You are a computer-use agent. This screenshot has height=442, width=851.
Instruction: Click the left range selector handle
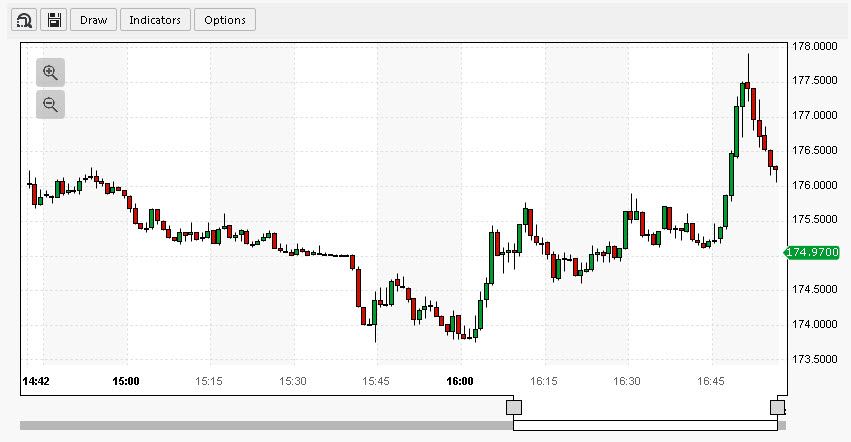(514, 407)
